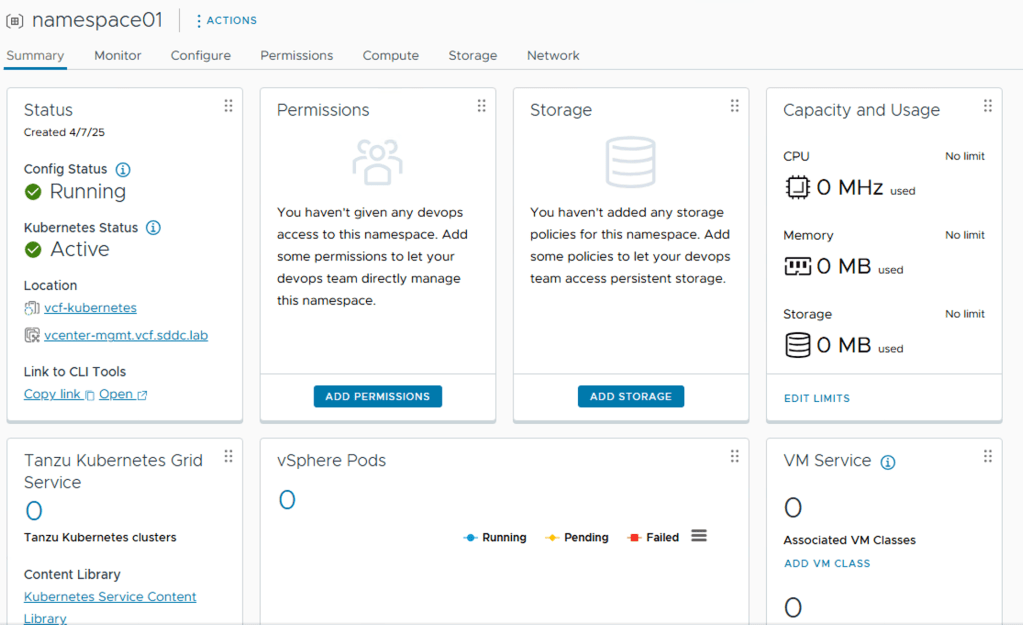The image size is (1023, 625).
Task: Follow the vcenter-mgmt.vcf.sddc.lab link
Action: pyautogui.click(x=126, y=336)
